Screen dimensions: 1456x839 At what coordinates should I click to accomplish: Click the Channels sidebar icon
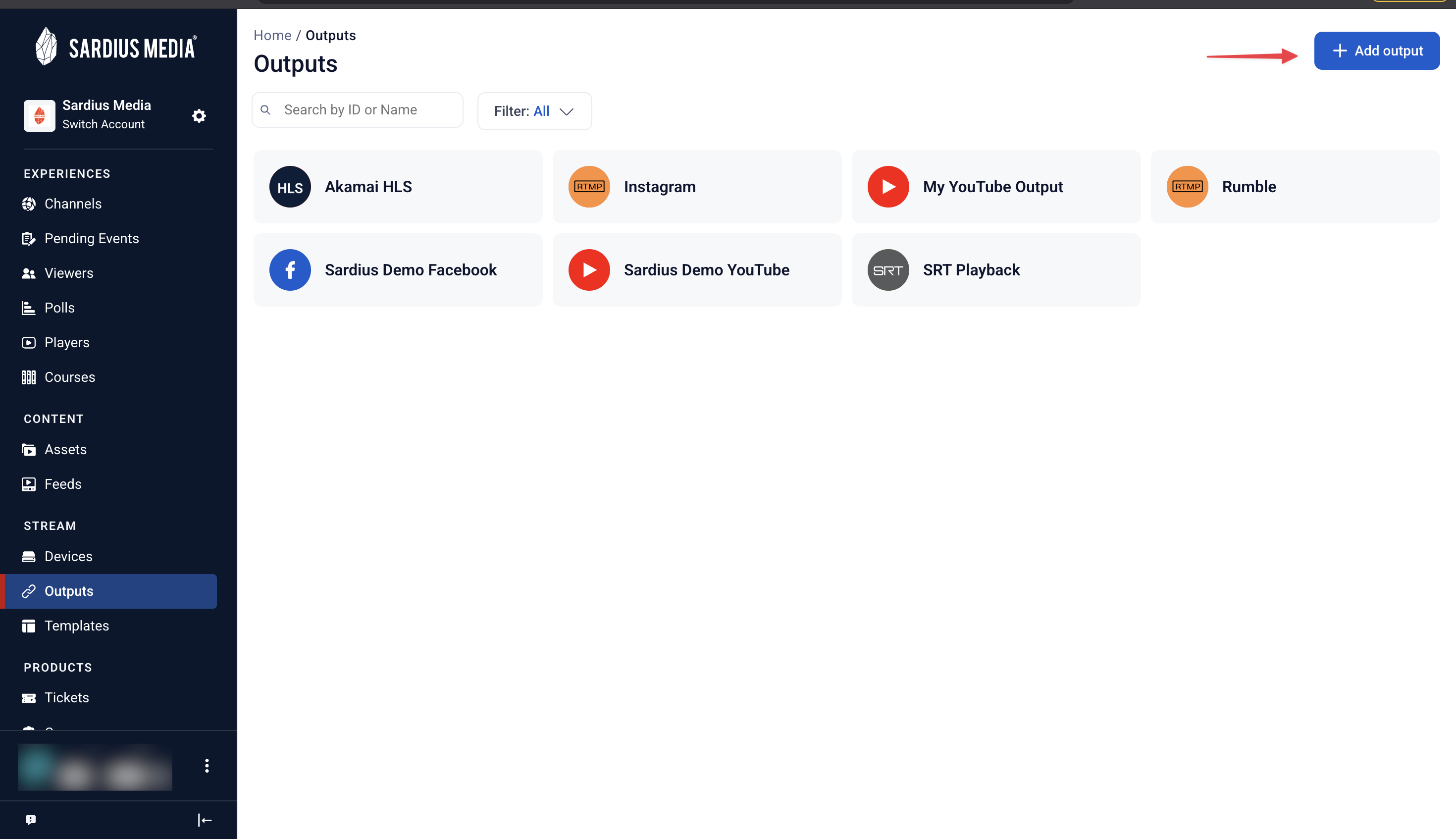(28, 204)
